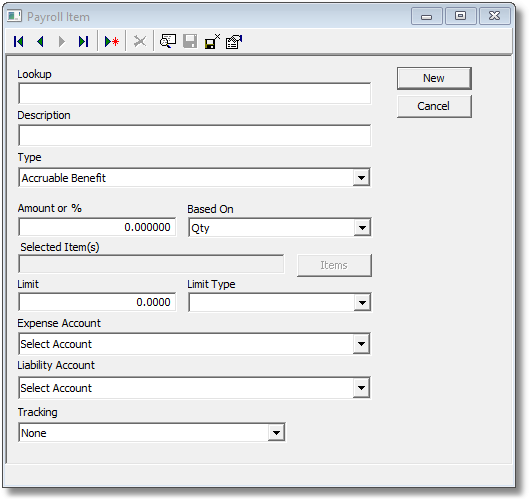The image size is (530, 500).
Task: Open the Based On dropdown
Action: point(362,228)
